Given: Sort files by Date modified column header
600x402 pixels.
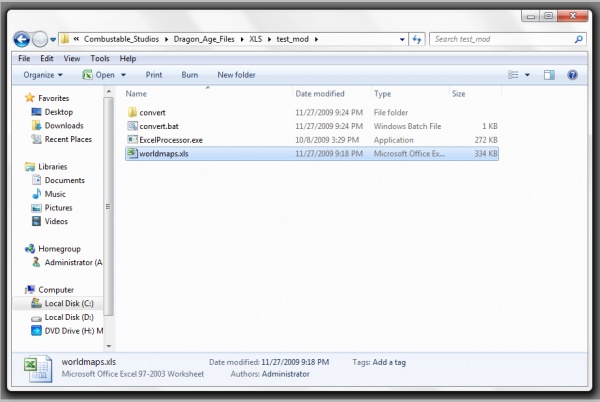Looking at the screenshot, I should [320, 93].
